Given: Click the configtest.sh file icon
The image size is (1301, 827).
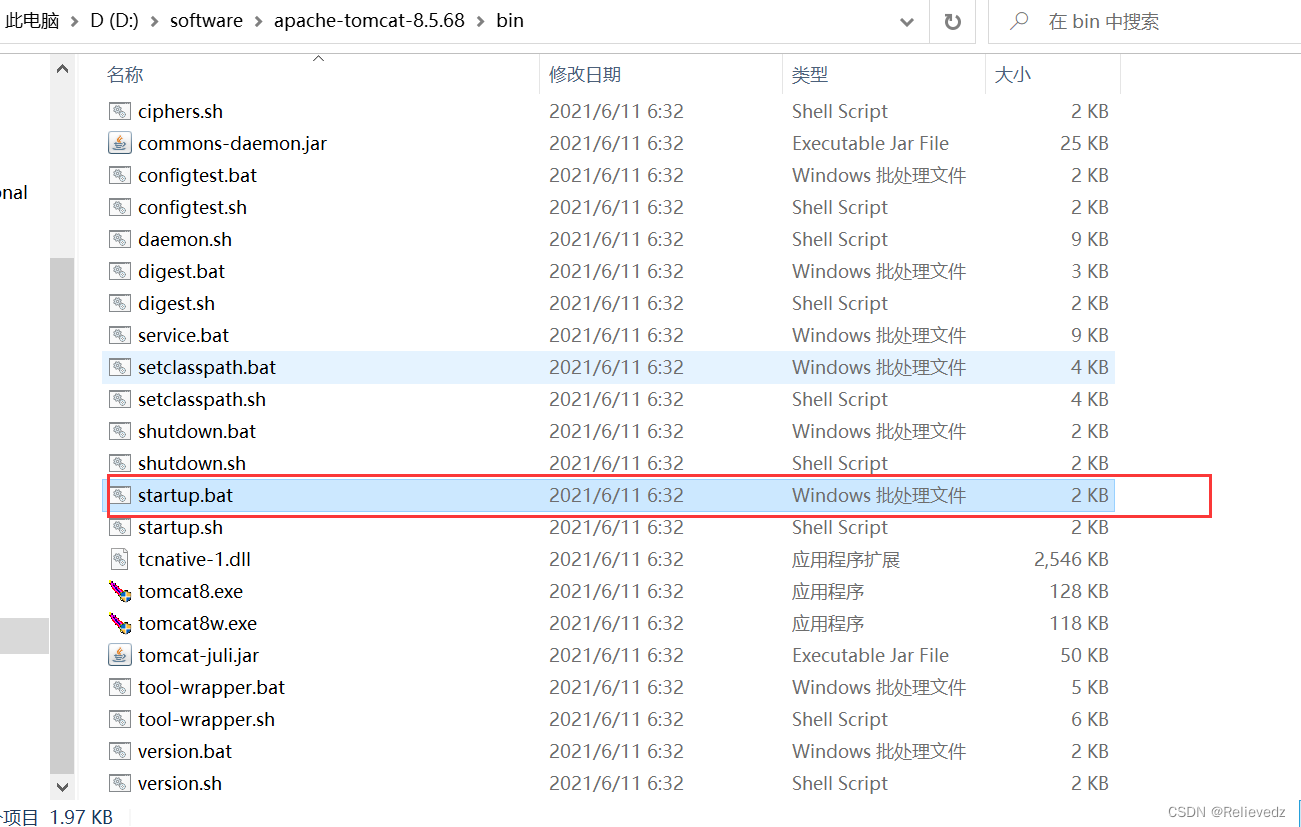Looking at the screenshot, I should [120, 208].
